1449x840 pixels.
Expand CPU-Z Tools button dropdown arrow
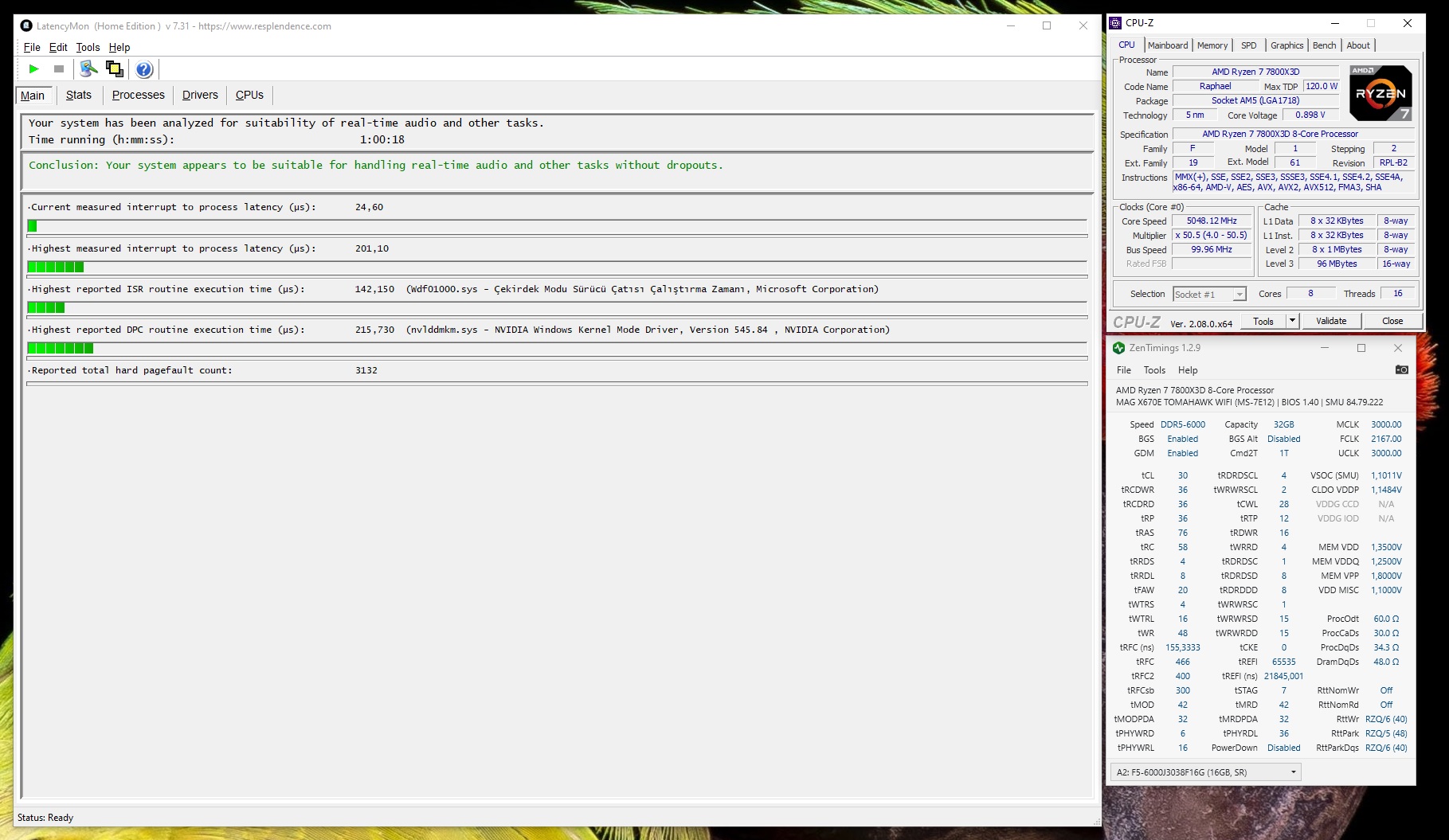click(1292, 321)
